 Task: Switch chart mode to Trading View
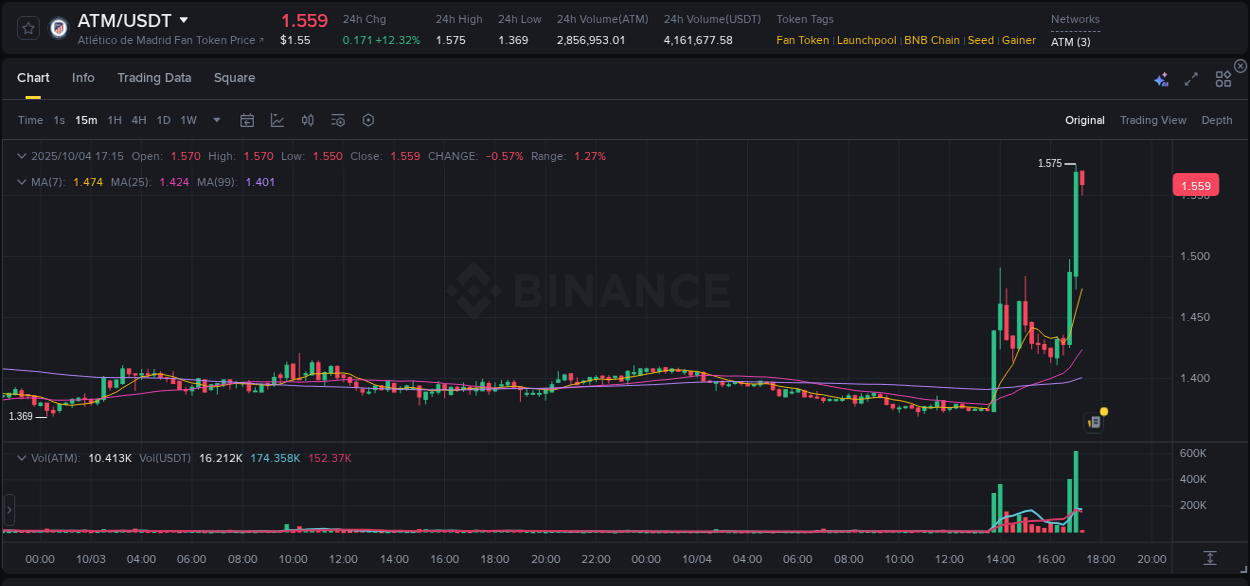(1153, 120)
